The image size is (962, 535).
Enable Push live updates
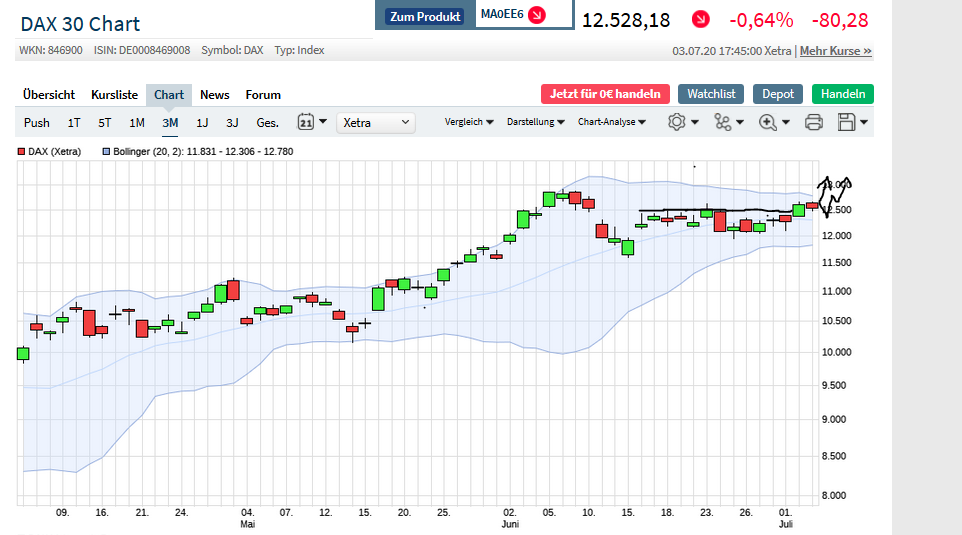[37, 123]
